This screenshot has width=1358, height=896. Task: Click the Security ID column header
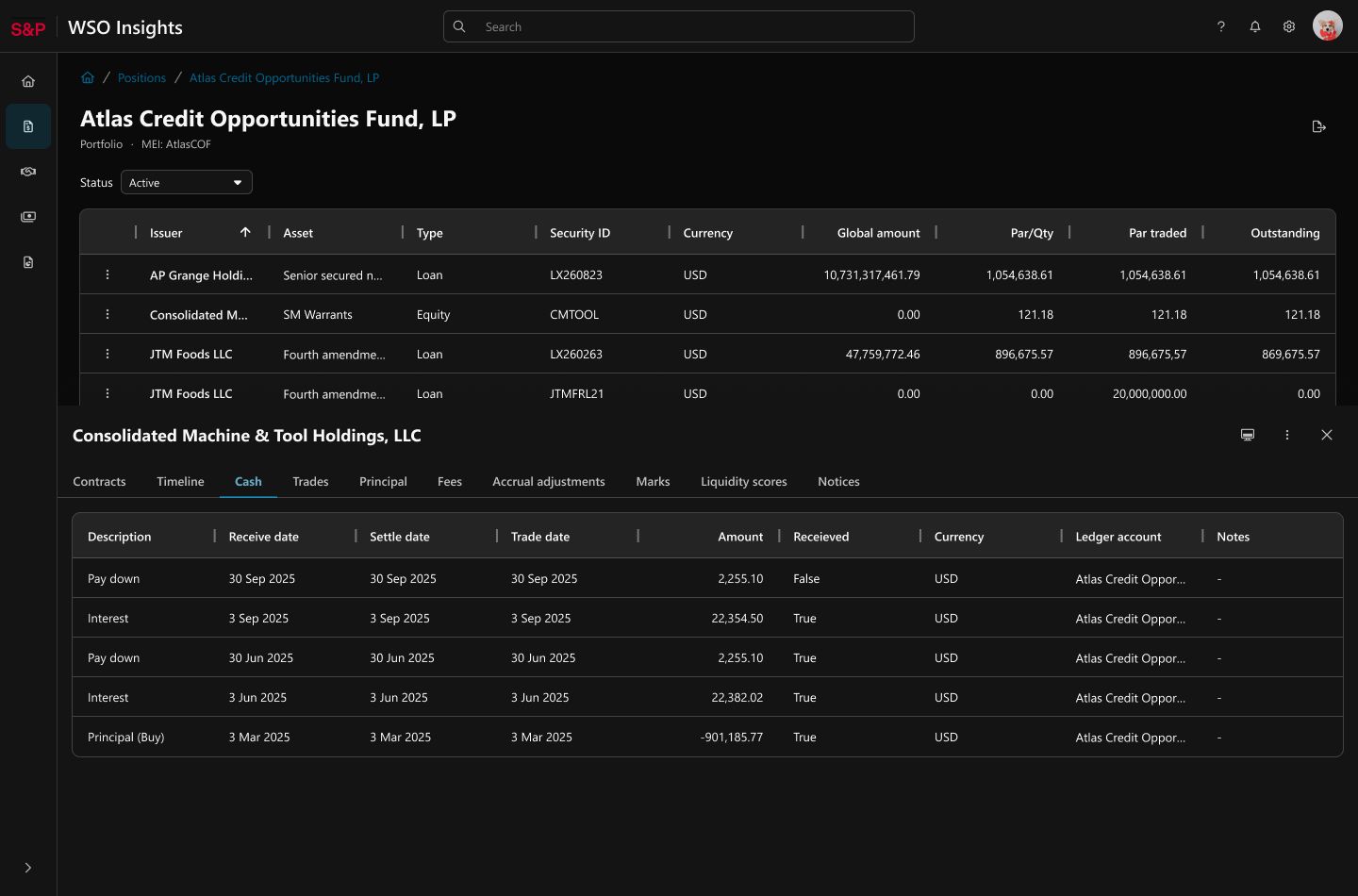click(x=580, y=233)
